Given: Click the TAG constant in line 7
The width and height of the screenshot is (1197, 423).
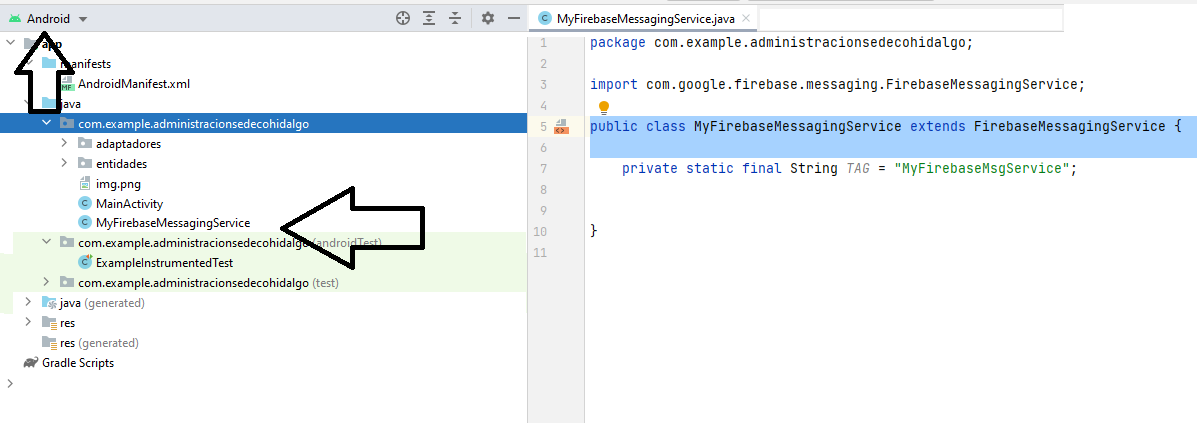Looking at the screenshot, I should [858, 169].
